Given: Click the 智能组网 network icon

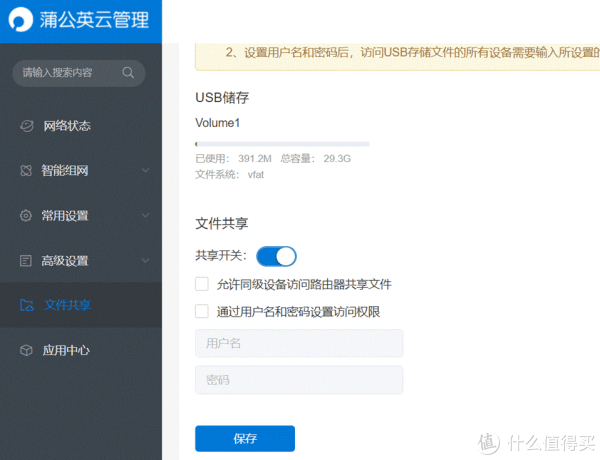Looking at the screenshot, I should 26,171.
